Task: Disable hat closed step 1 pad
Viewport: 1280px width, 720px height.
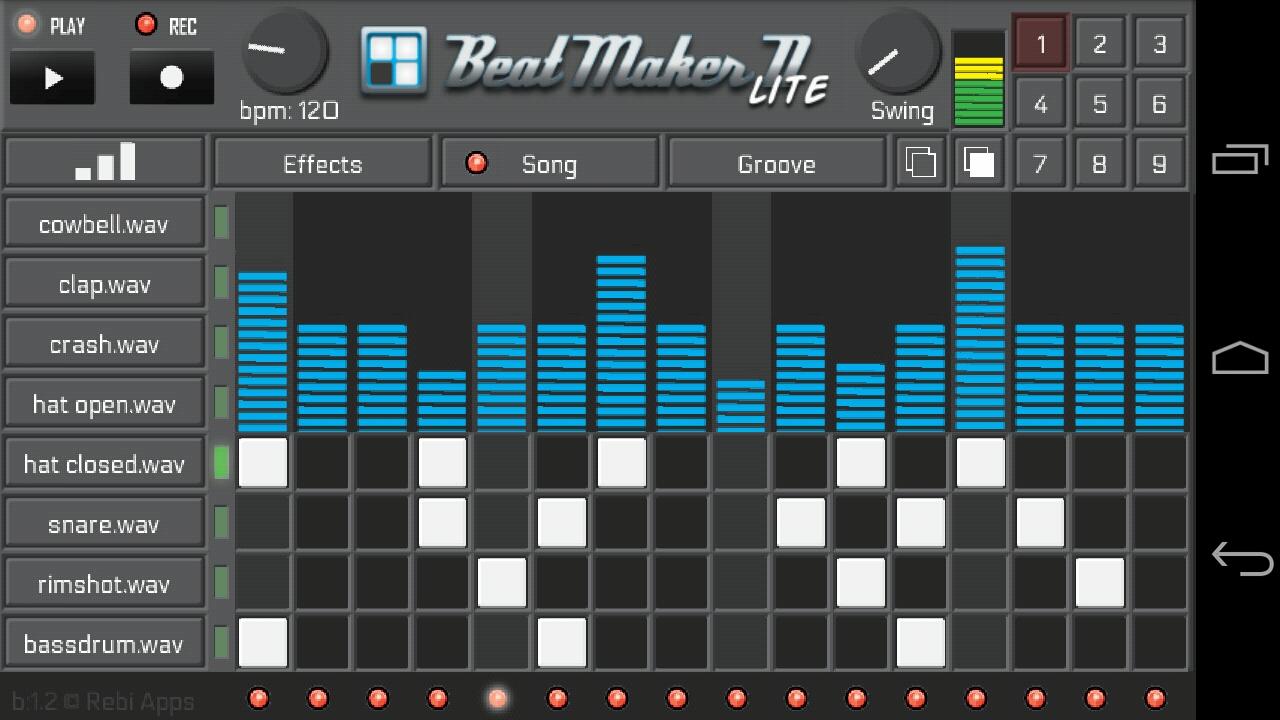Action: click(x=263, y=462)
